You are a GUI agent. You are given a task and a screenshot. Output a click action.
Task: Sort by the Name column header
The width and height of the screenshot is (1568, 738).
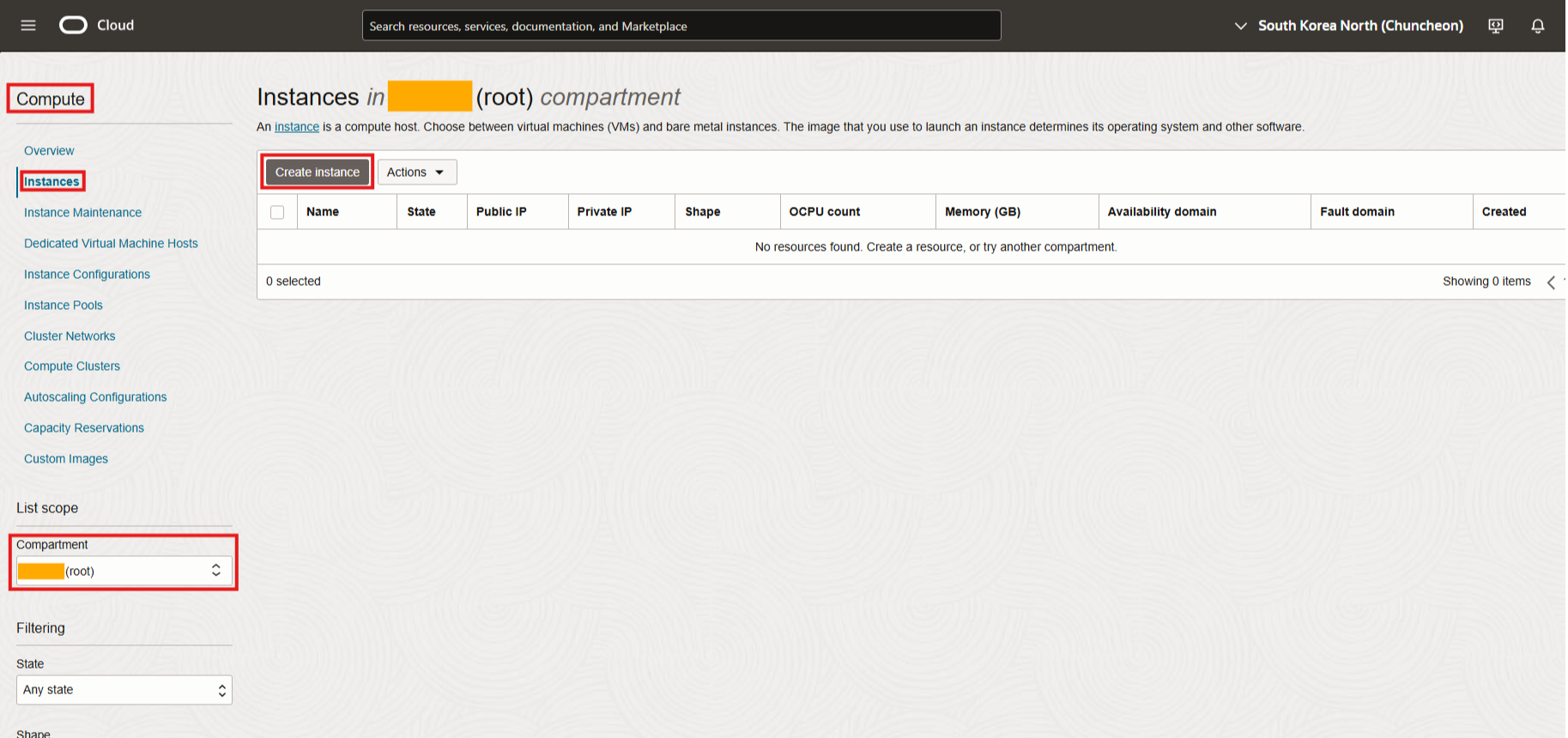[323, 212]
